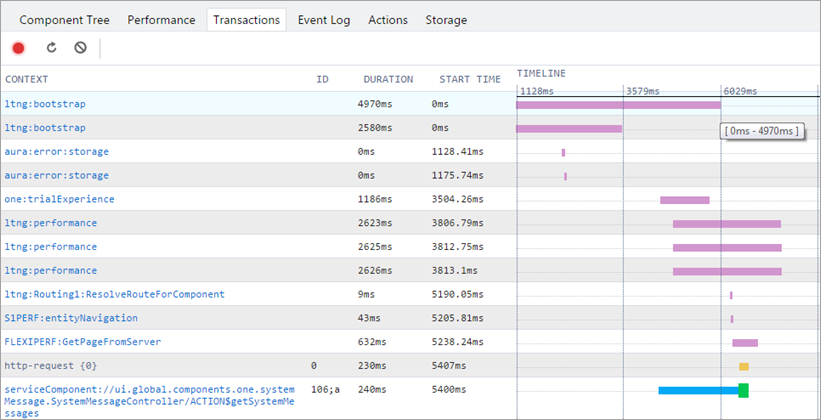
Task: Click the SystemMessageController serviceComponent link
Action: click(x=150, y=402)
